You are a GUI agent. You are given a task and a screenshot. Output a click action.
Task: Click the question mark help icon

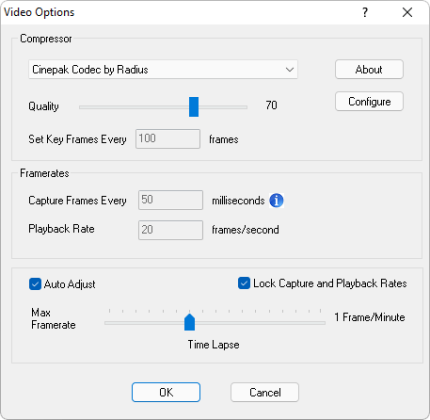tap(365, 13)
